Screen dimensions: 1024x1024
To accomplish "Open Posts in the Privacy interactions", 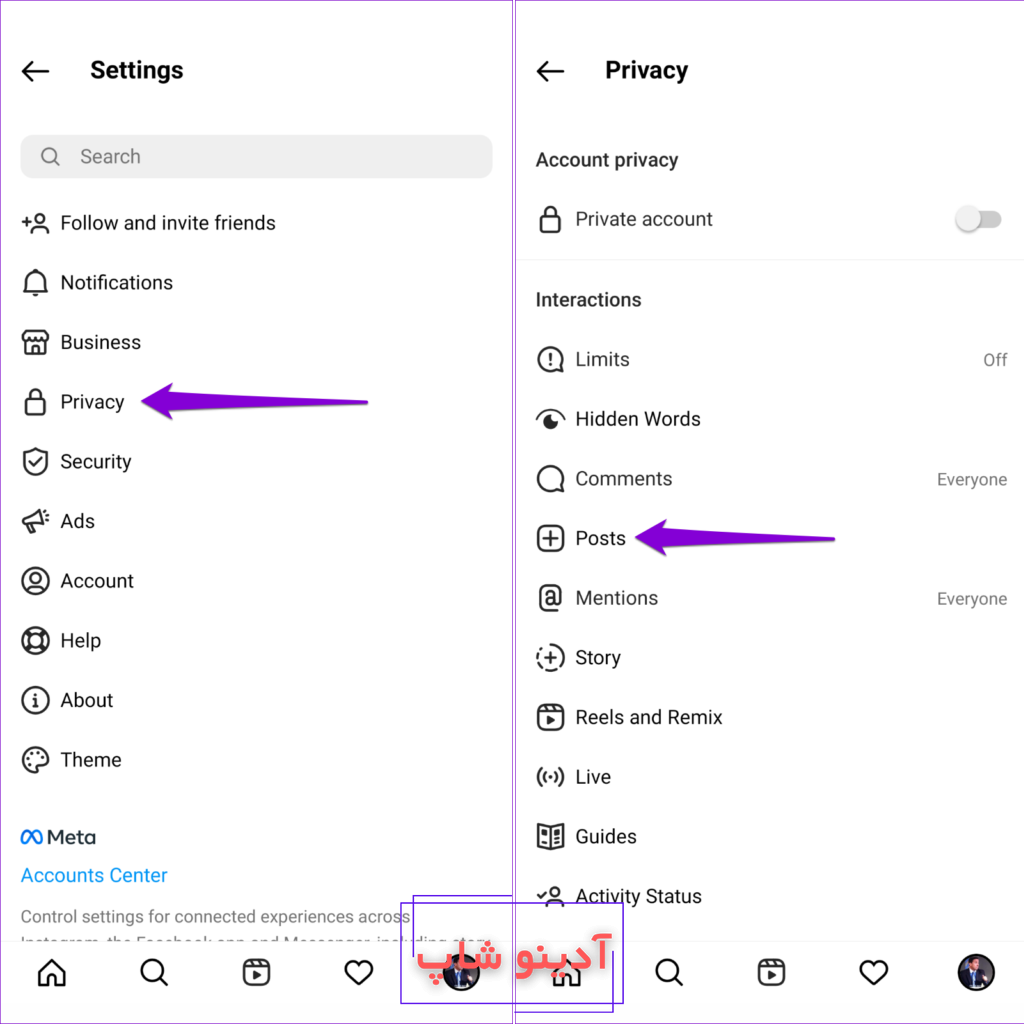I will 771,539.
